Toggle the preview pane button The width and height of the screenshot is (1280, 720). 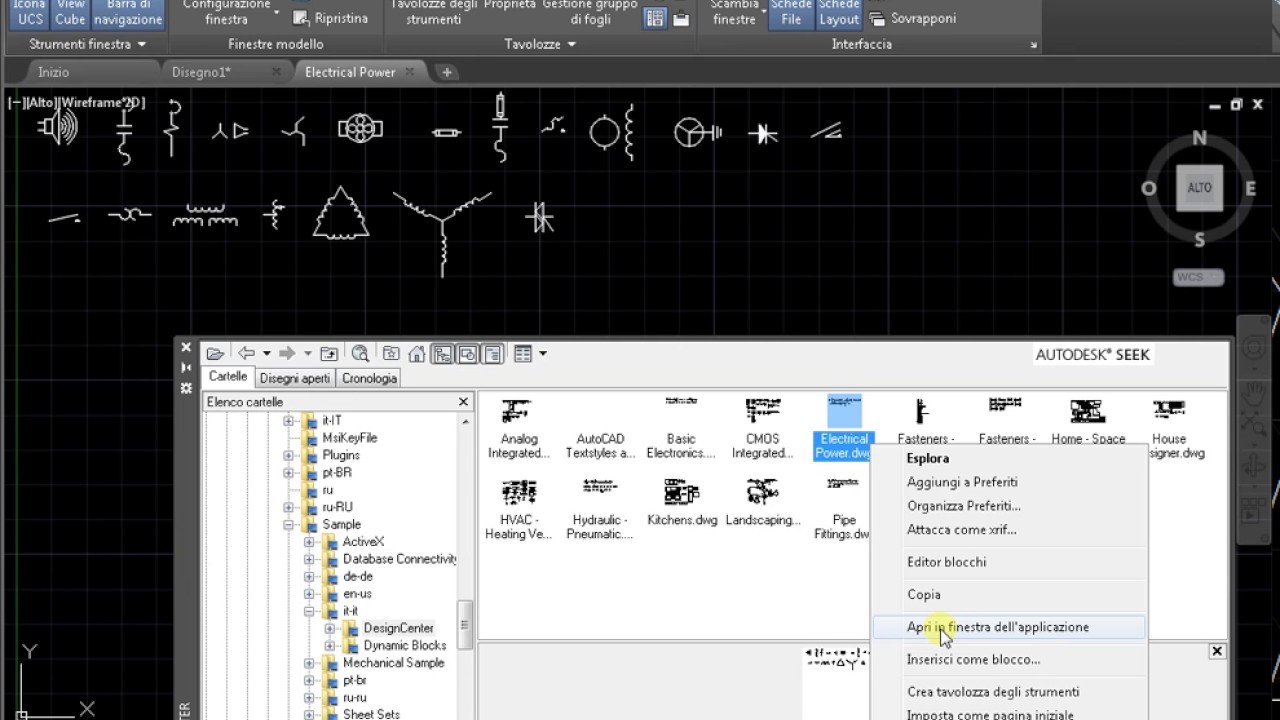tap(467, 354)
